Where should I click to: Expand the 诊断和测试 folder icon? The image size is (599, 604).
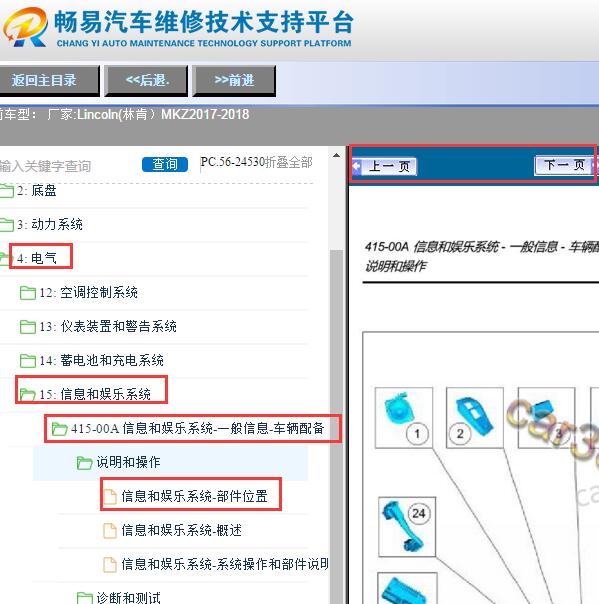[x=84, y=597]
